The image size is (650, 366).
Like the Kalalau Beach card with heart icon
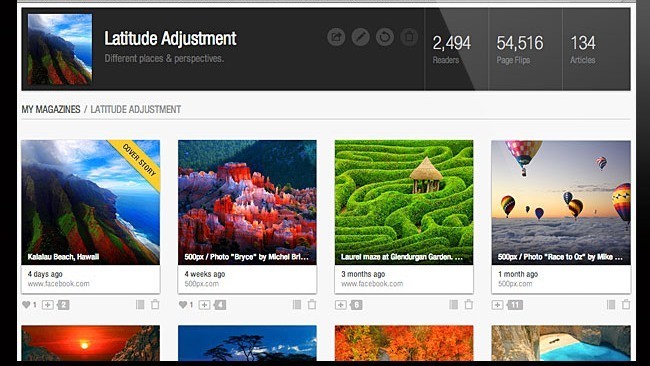(26, 305)
